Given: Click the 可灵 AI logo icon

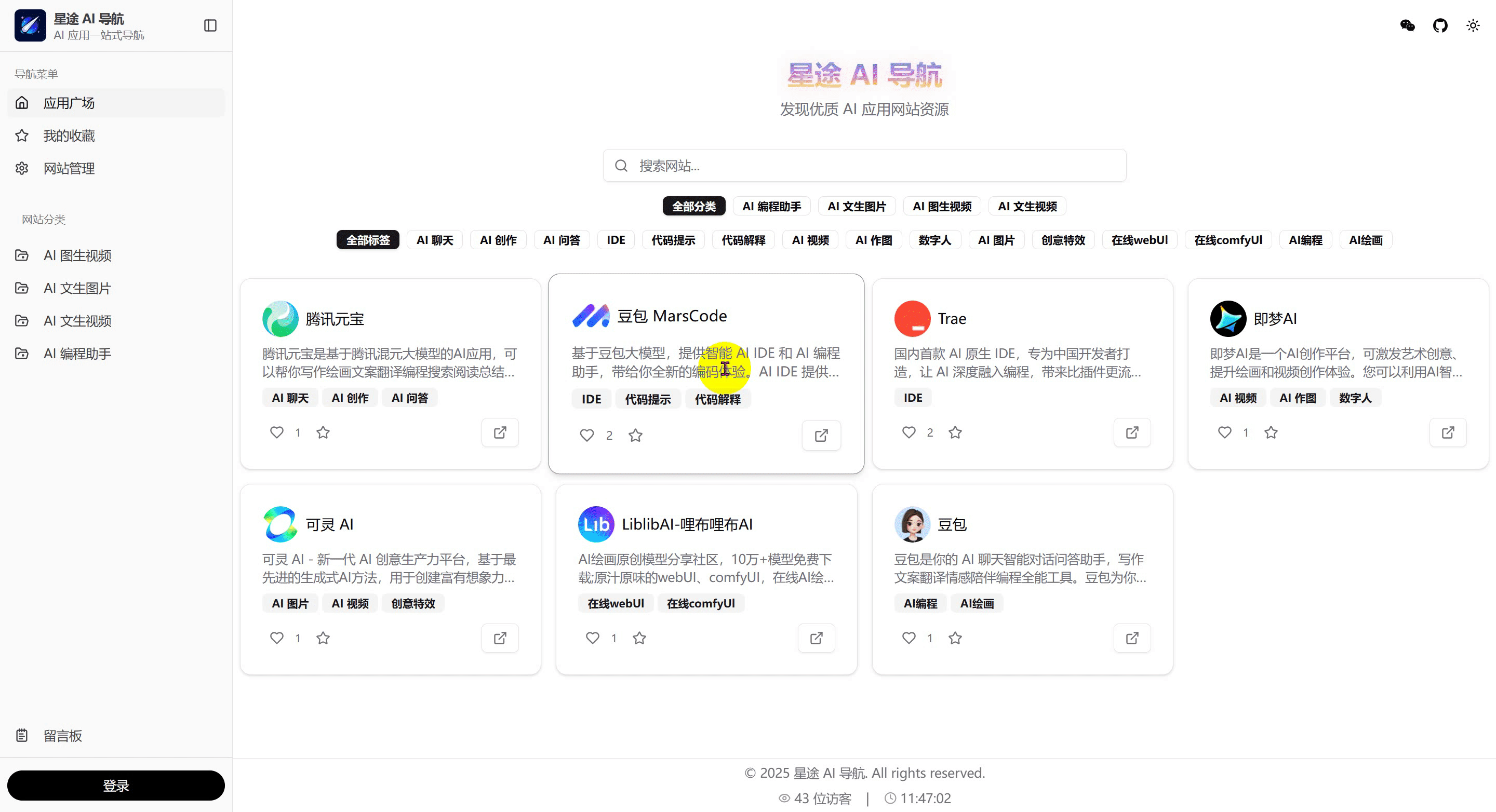Looking at the screenshot, I should point(280,524).
